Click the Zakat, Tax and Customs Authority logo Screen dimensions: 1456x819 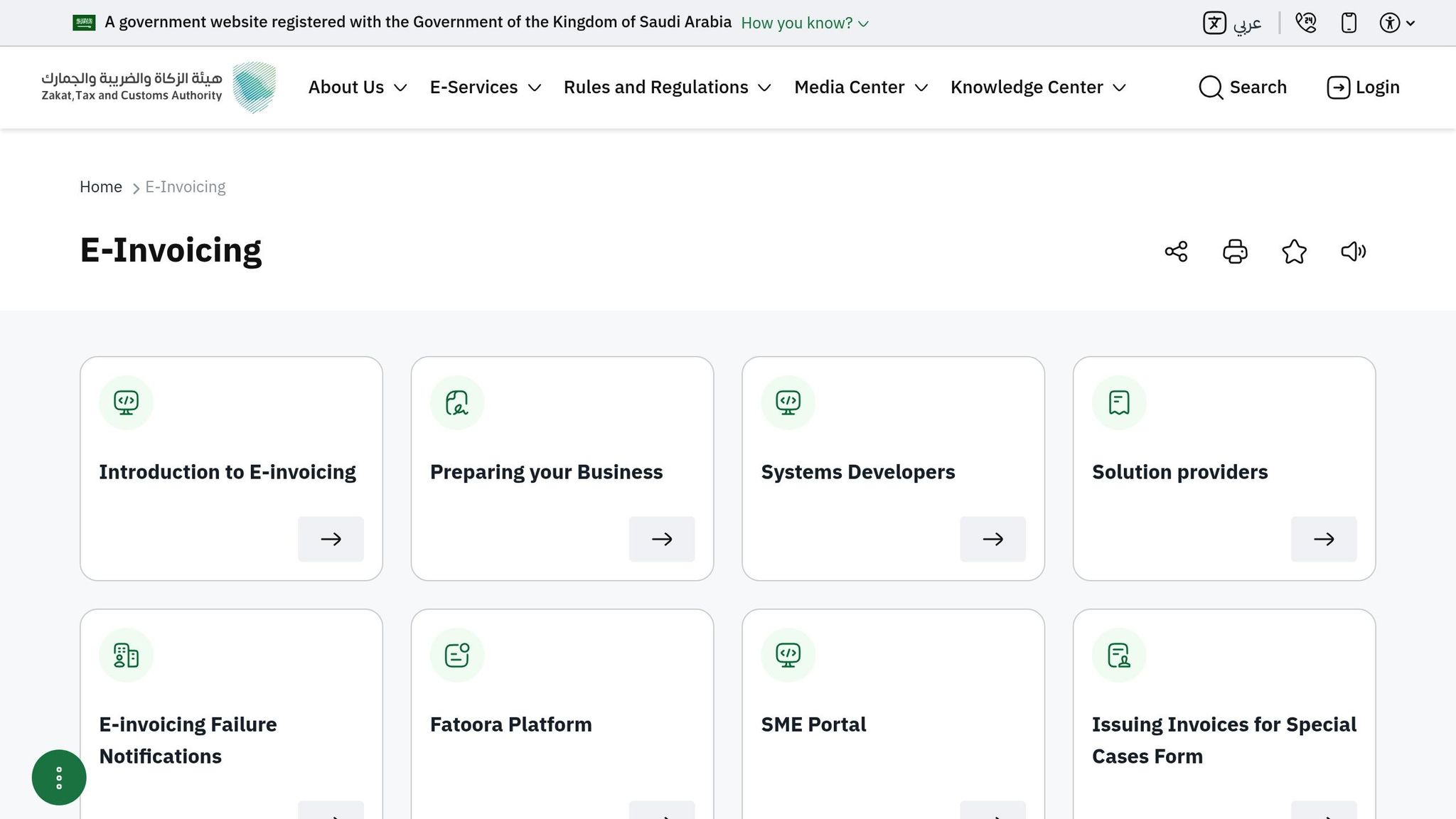click(x=159, y=87)
